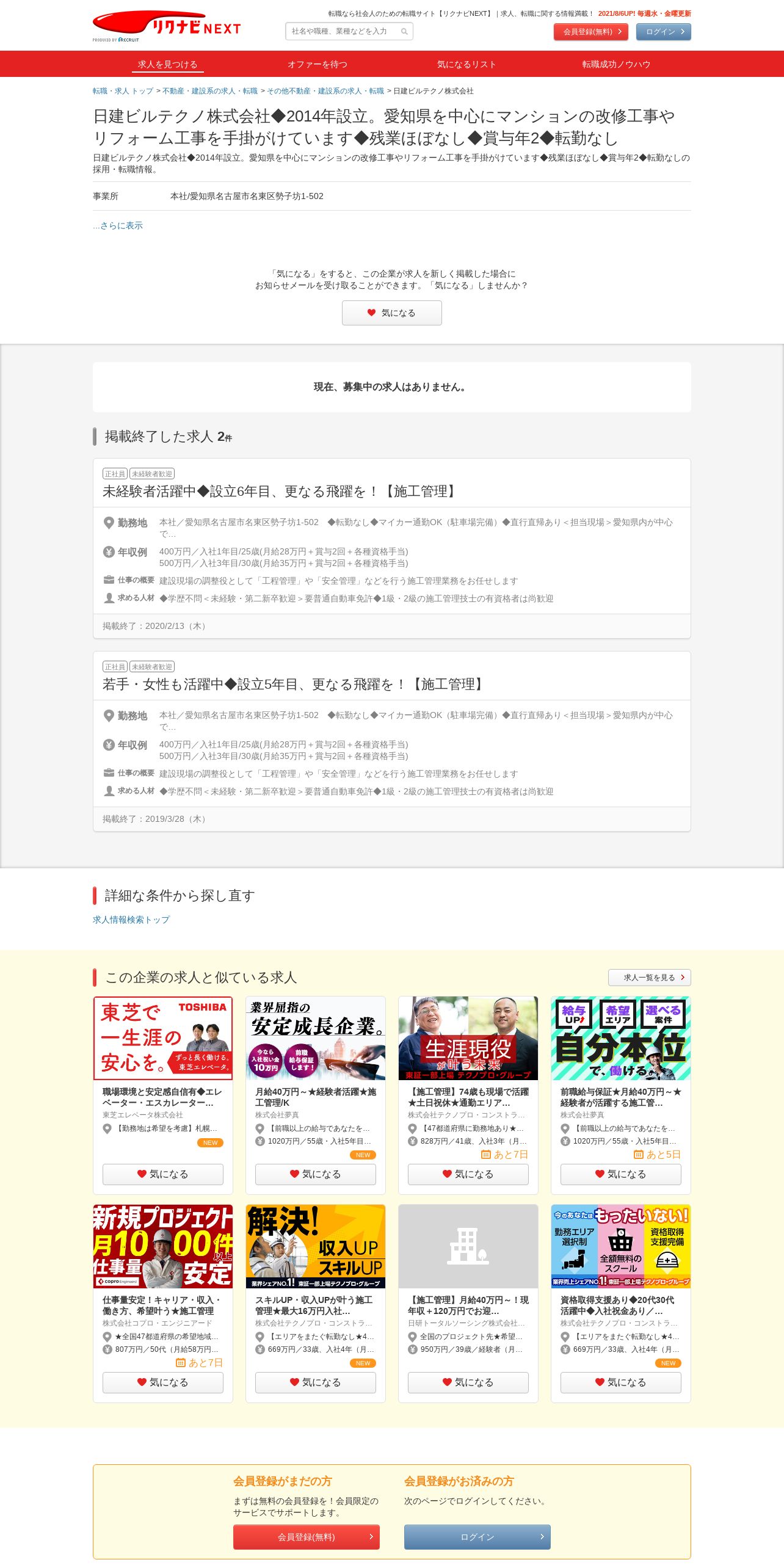This screenshot has height=1568, width=784.
Task: Open もったいない！資格取得支援 thumbnail
Action: pos(621,1247)
